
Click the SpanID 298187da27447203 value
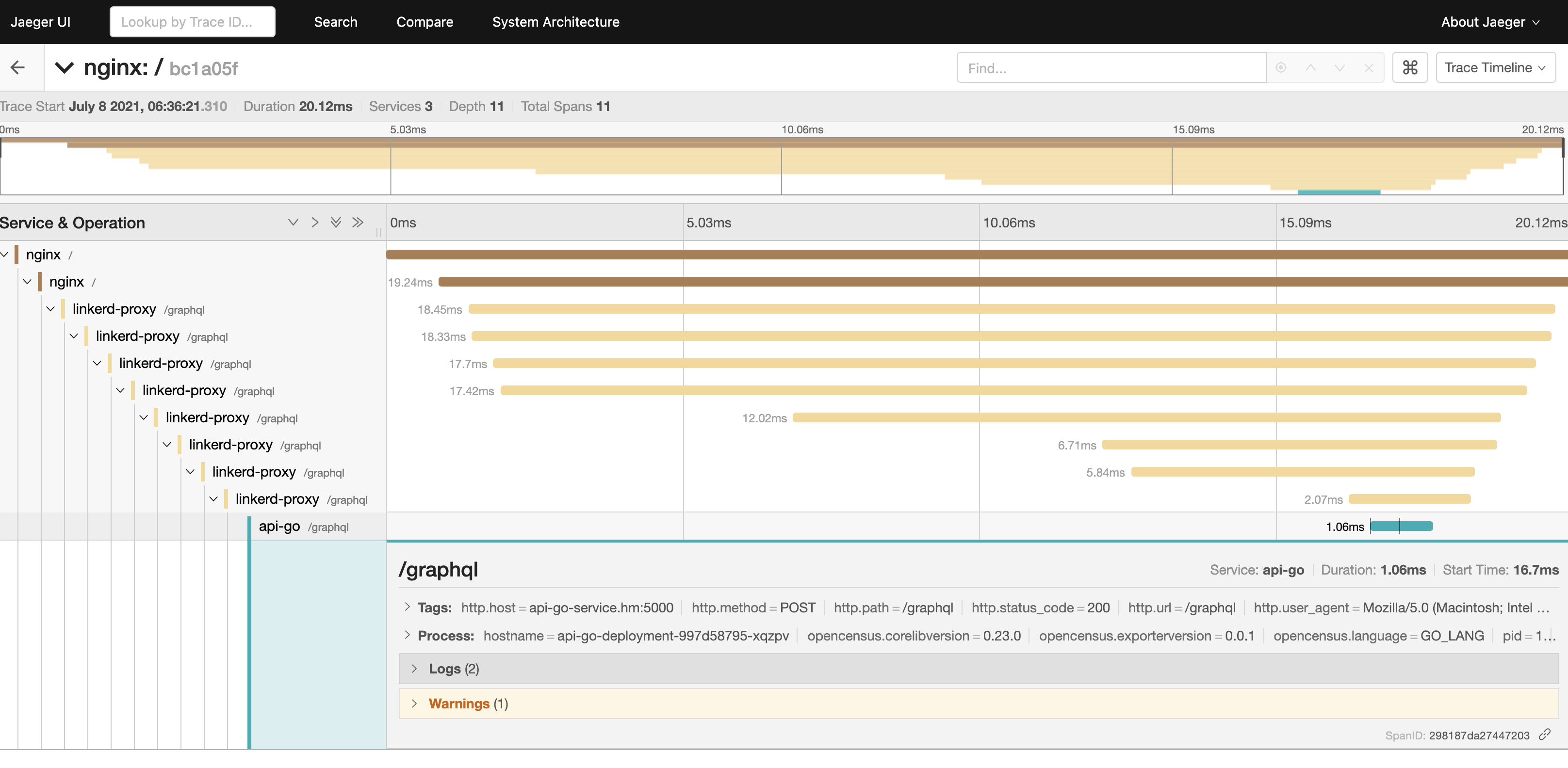point(1479,735)
